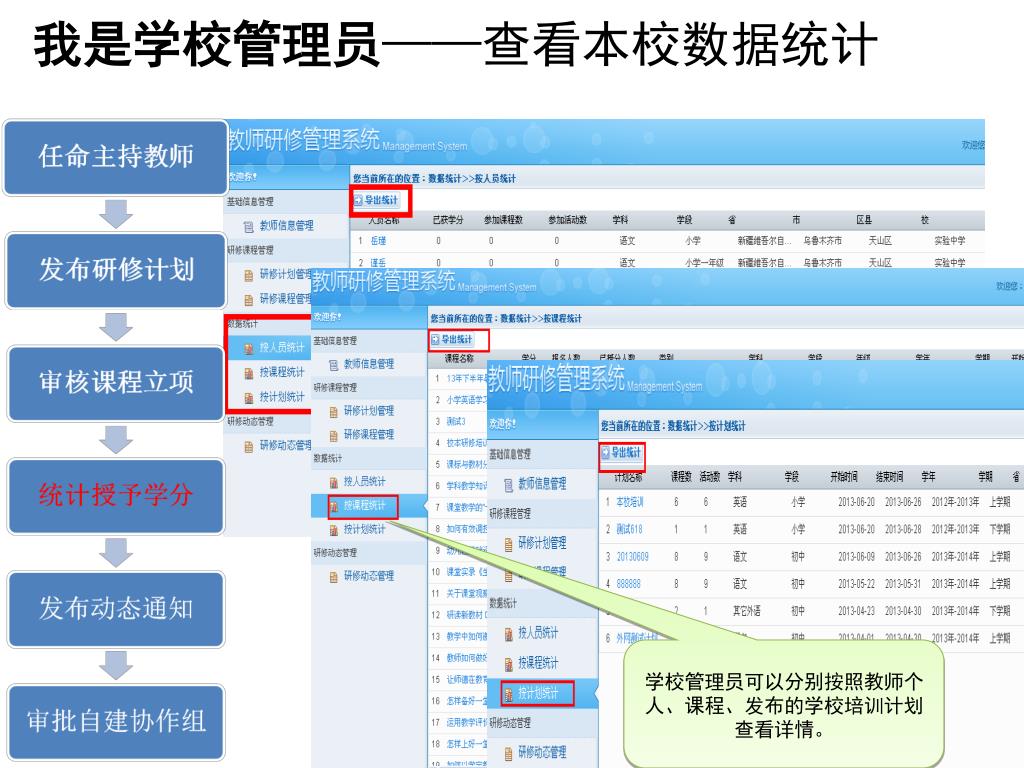Image resolution: width=1024 pixels, height=768 pixels.
Task: Open course link 测试3 in middle window
Action: 456,421
